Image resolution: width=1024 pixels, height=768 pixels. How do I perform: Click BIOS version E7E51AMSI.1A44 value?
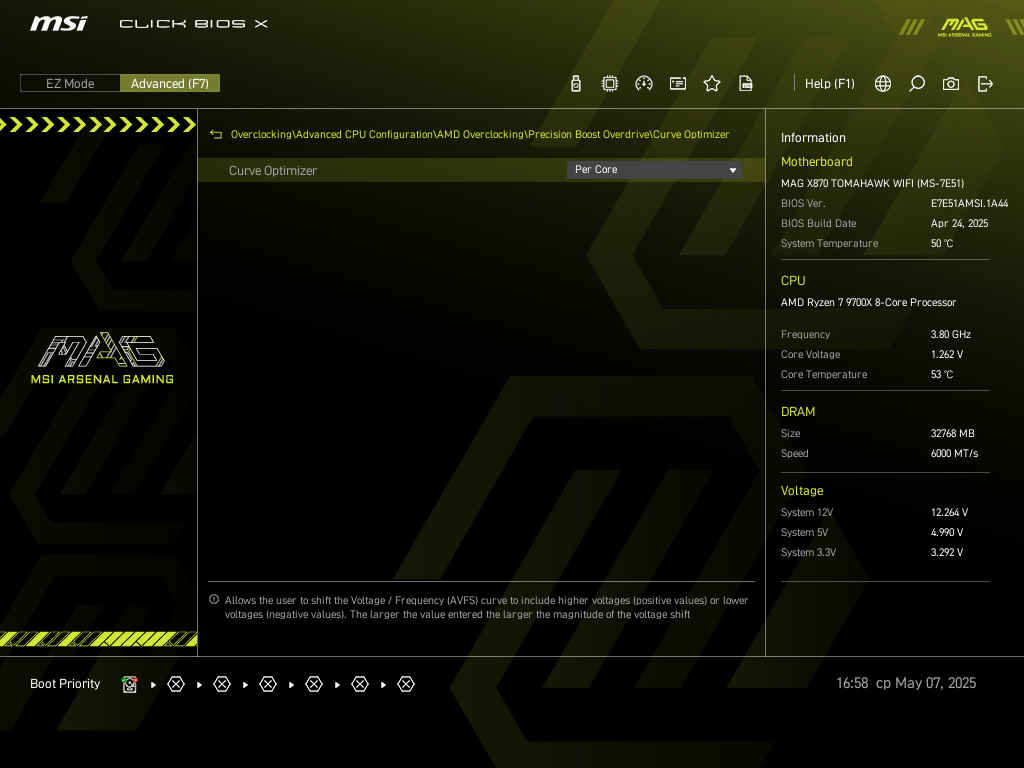point(969,203)
